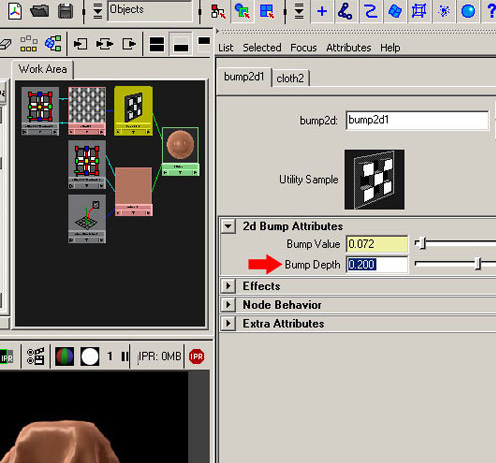Toggle the top-and-bottom panels layout
The image size is (496, 463).
tap(157, 44)
